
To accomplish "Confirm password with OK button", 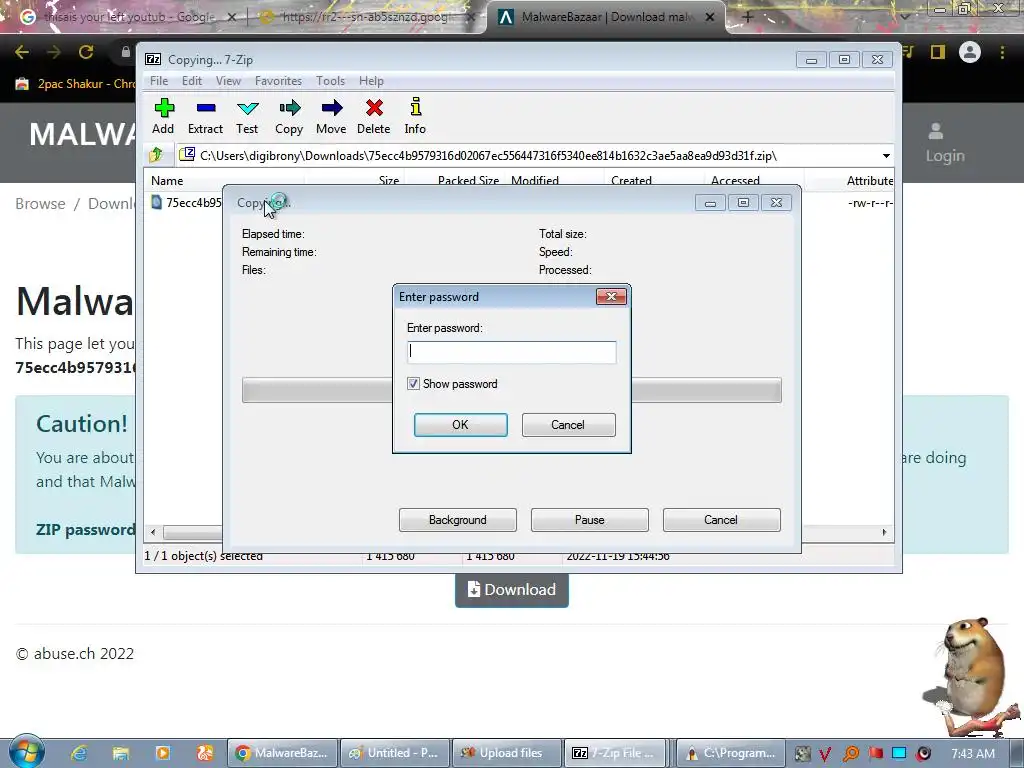I will tap(460, 424).
